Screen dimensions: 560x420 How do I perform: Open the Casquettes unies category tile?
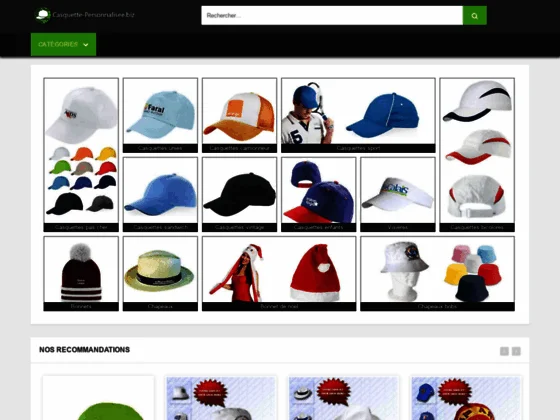[160, 115]
